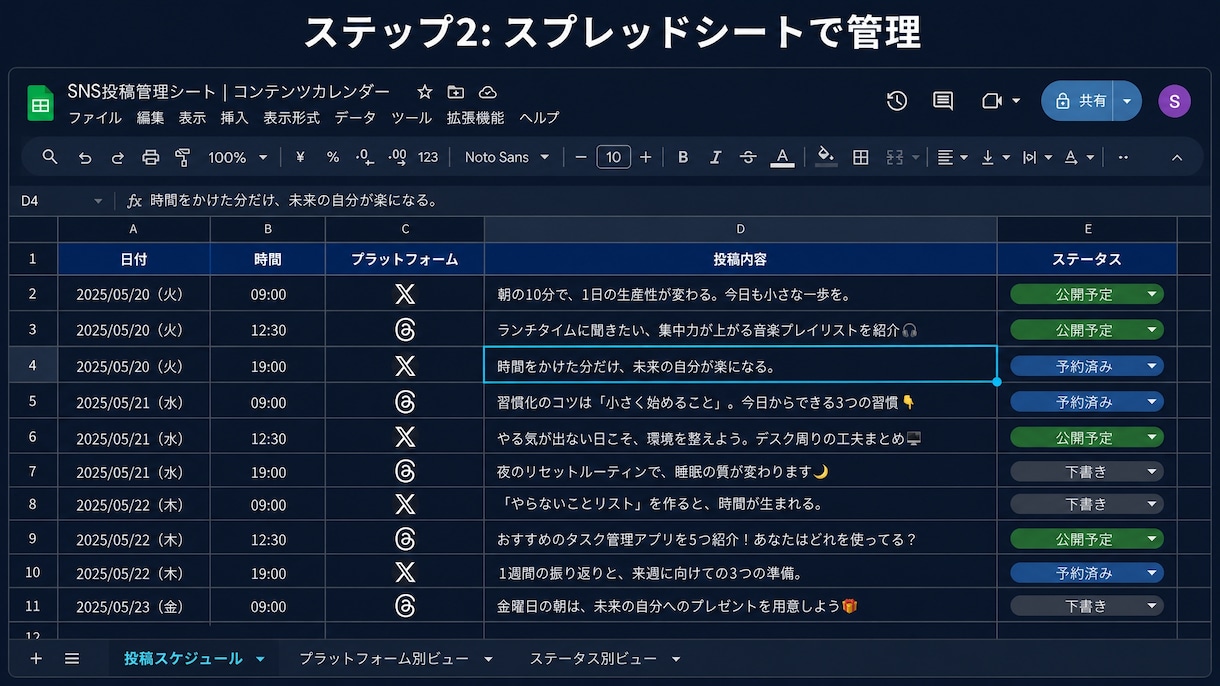Increase font size with plus button
This screenshot has width=1220, height=686.
pyautogui.click(x=646, y=157)
